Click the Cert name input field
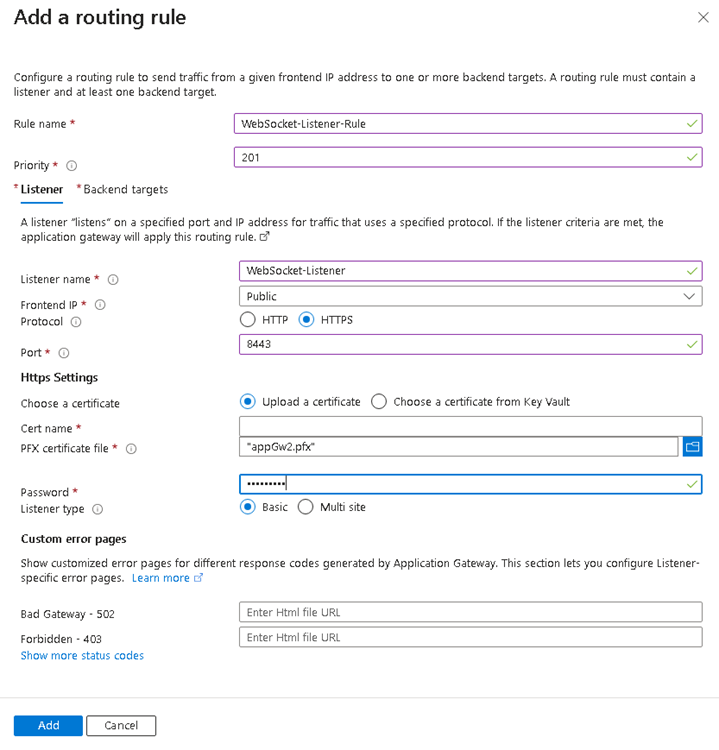The height and width of the screenshot is (750, 719). pyautogui.click(x=470, y=427)
